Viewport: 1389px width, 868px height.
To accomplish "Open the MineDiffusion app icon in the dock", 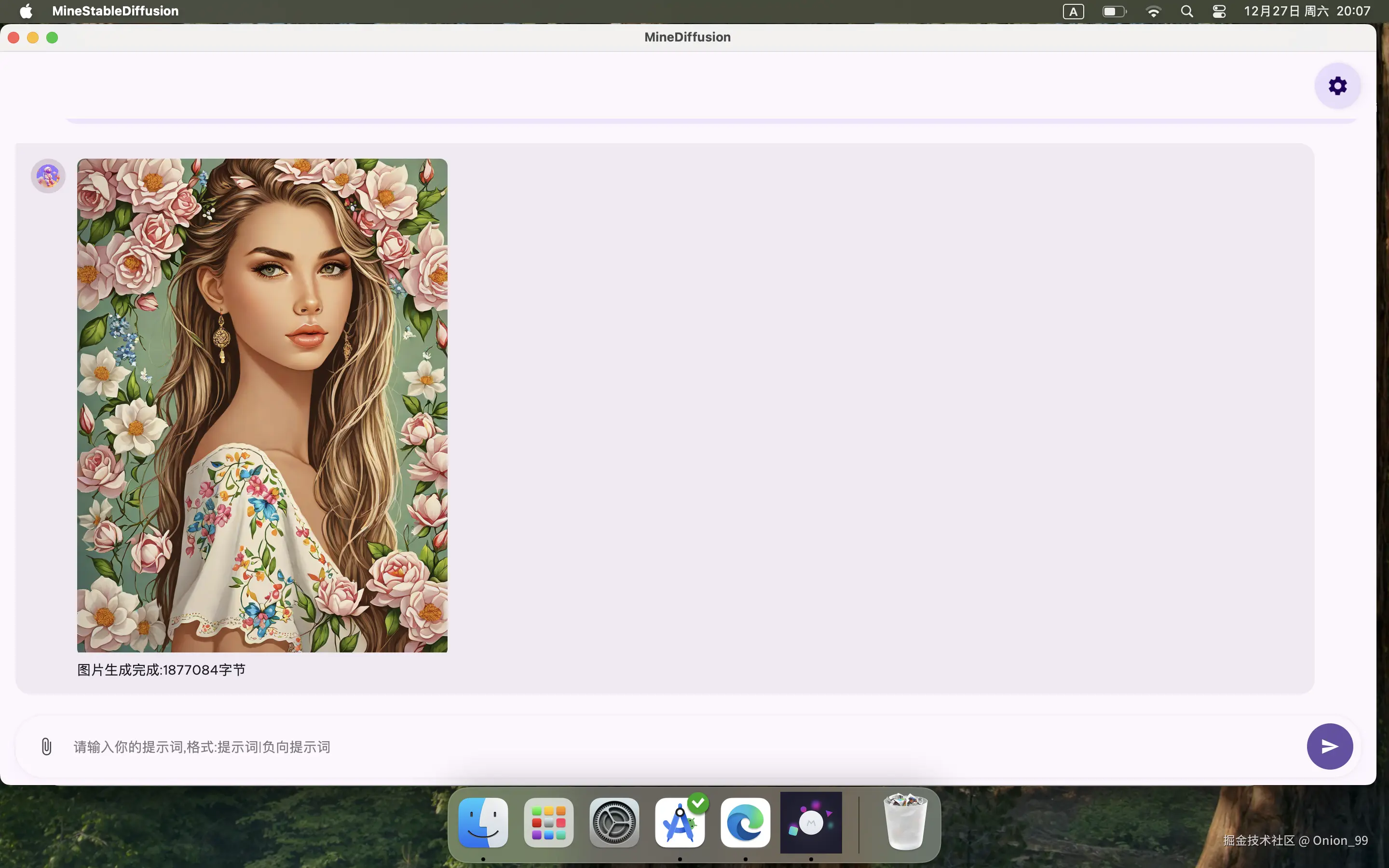I will 810,823.
